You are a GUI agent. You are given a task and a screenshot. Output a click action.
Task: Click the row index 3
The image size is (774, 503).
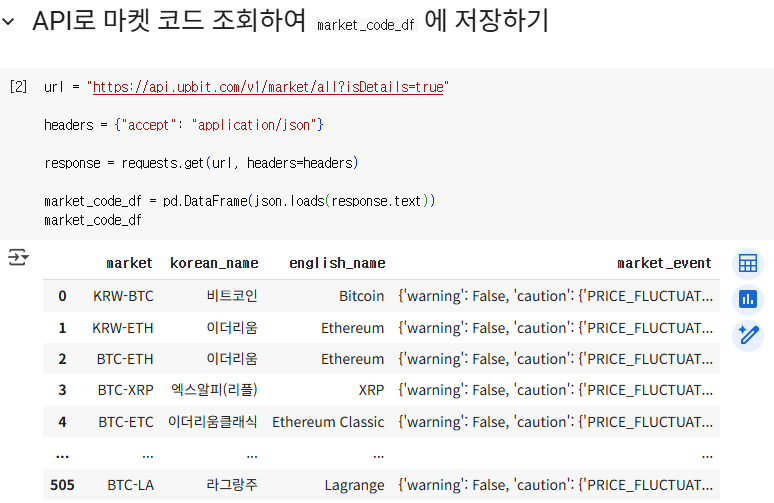[62, 390]
